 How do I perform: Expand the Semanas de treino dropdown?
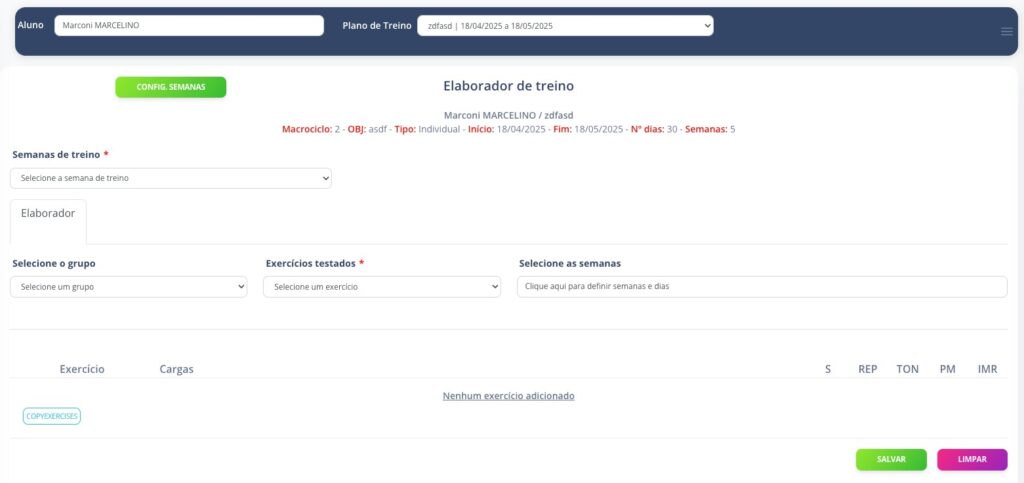tap(171, 178)
